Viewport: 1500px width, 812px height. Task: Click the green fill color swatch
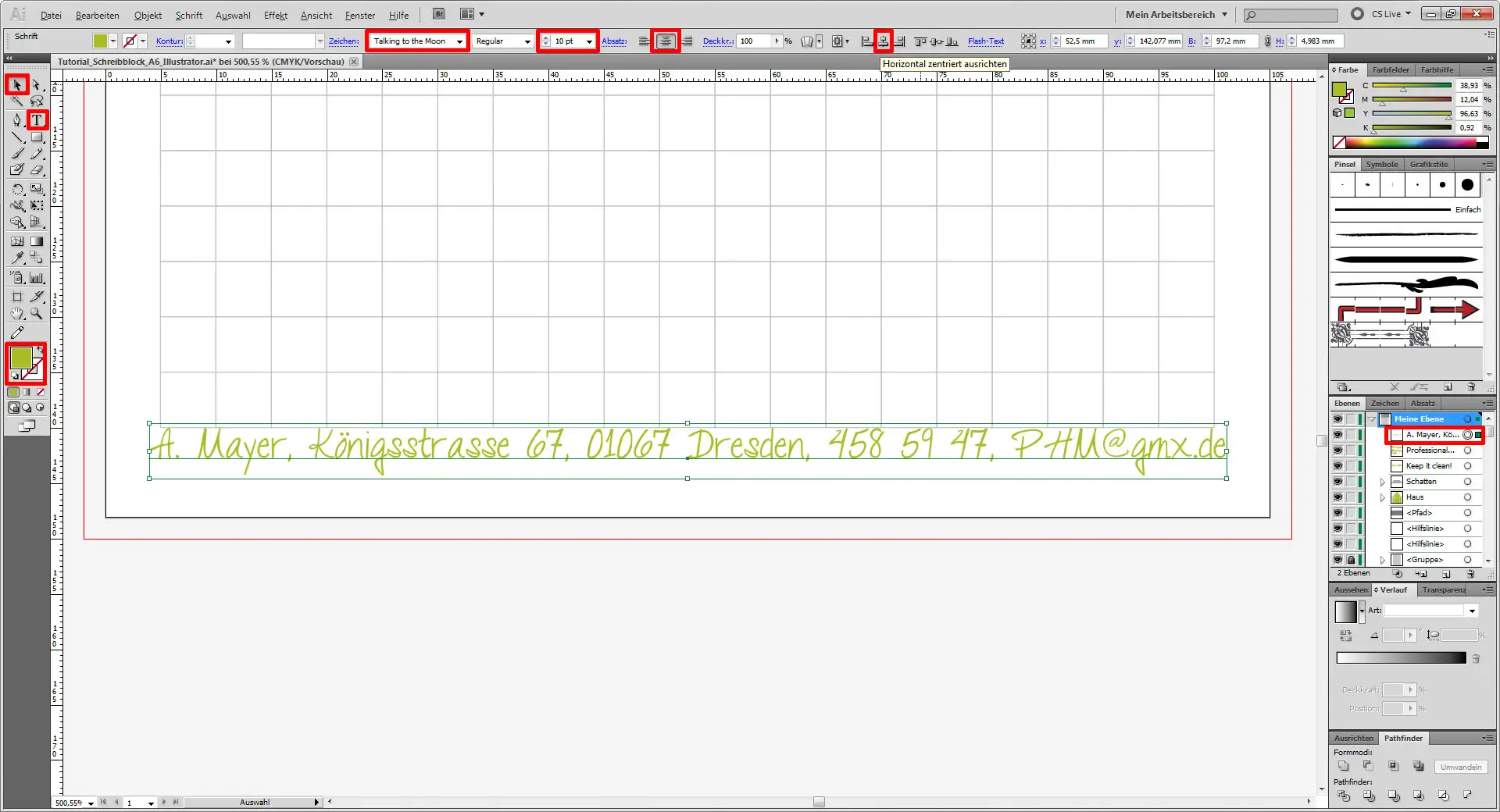pos(21,358)
